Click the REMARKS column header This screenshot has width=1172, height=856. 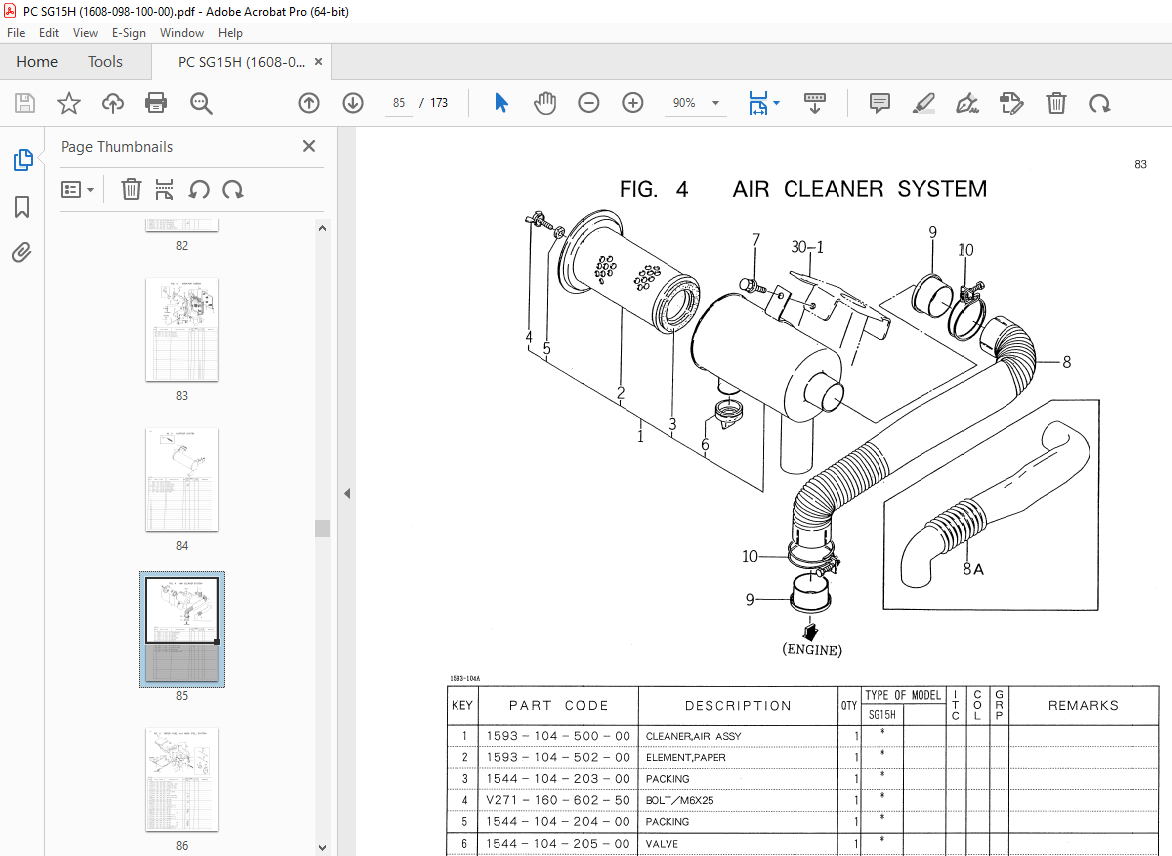[x=1083, y=706]
